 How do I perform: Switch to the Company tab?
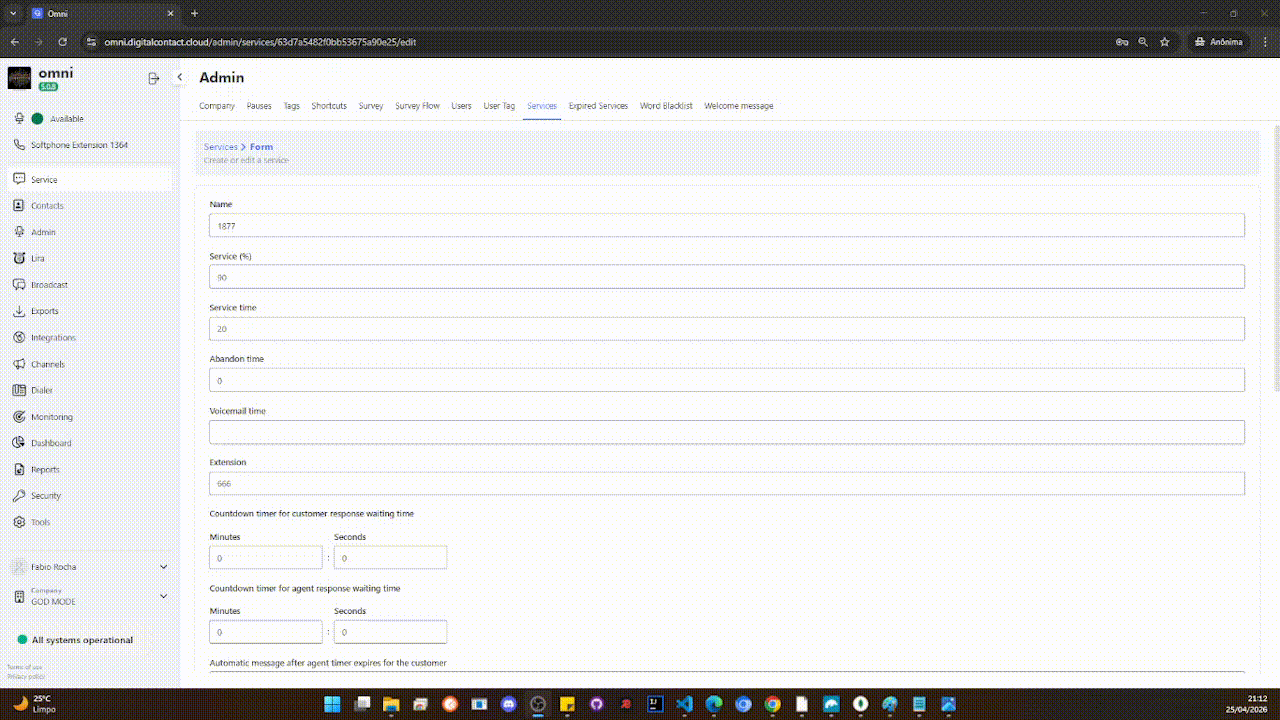click(217, 106)
